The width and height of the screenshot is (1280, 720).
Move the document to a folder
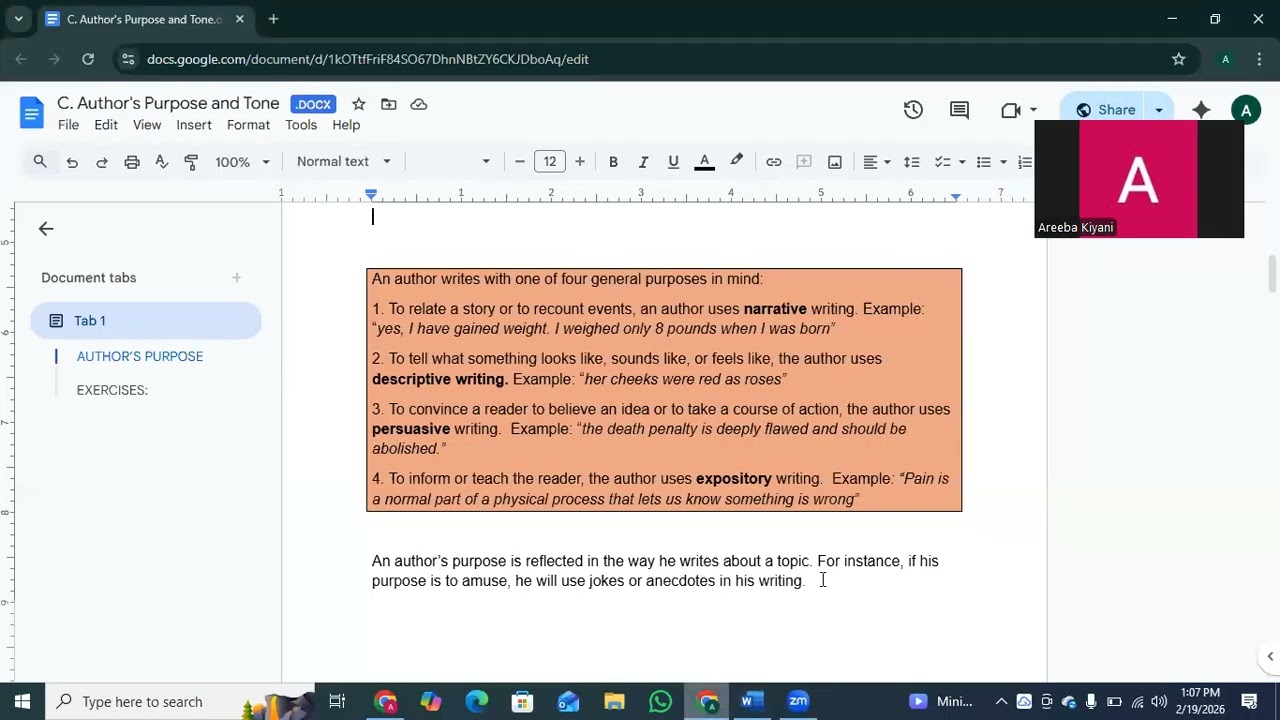pos(389,104)
